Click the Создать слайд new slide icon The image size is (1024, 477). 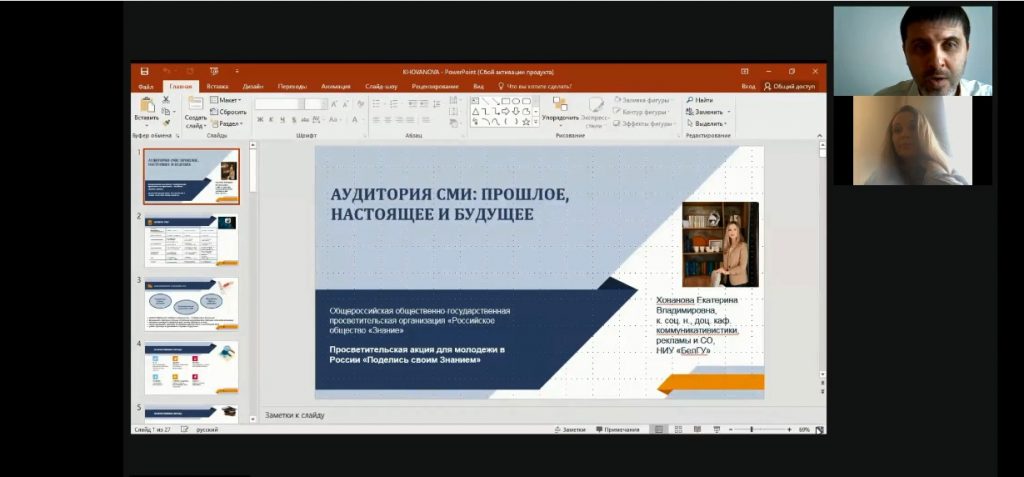click(x=195, y=103)
